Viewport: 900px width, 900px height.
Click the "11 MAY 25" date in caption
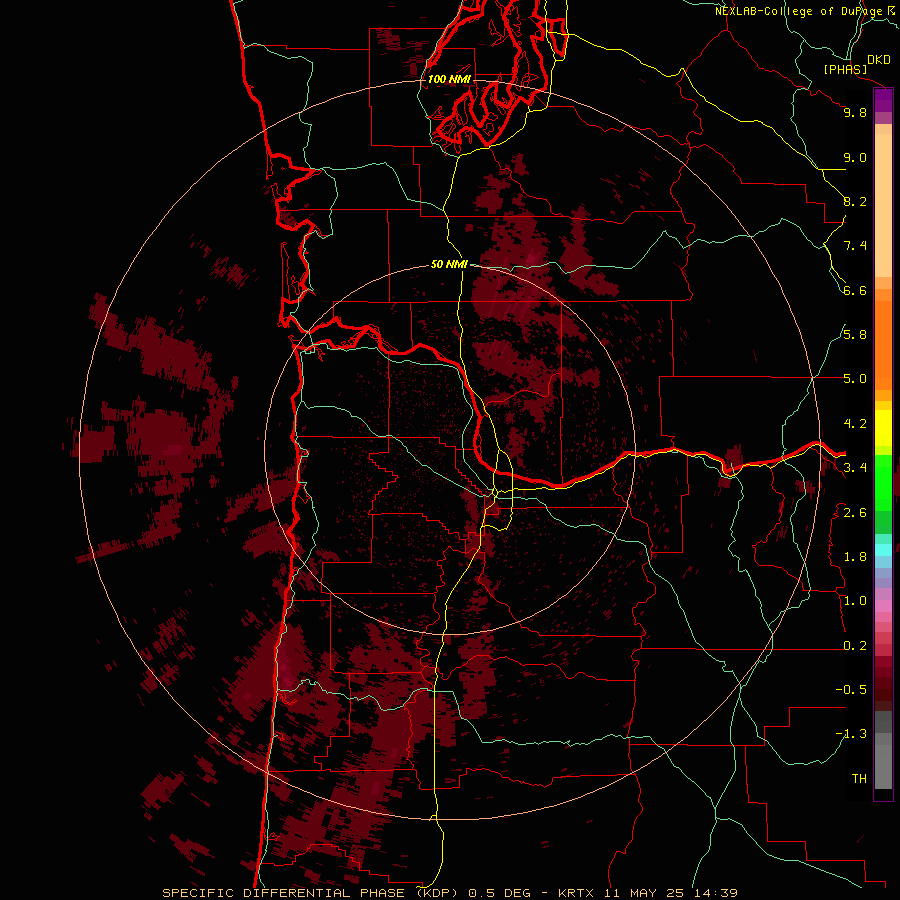[645, 893]
